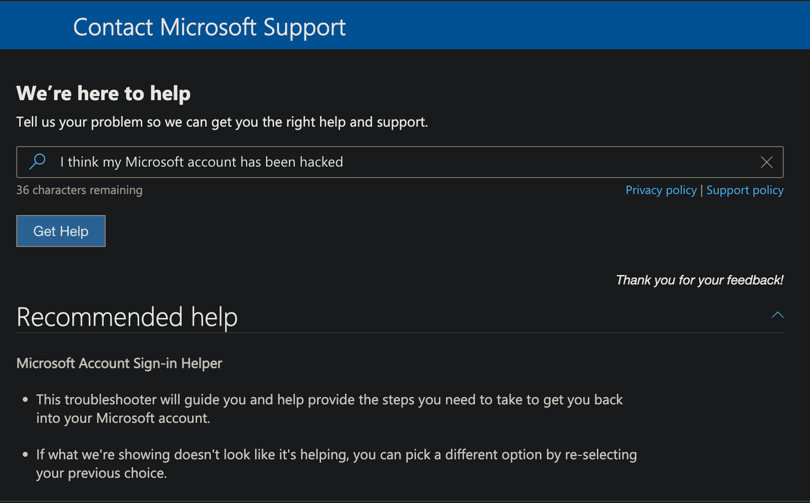Open the Privacy policy link
The width and height of the screenshot is (810, 503).
(660, 190)
